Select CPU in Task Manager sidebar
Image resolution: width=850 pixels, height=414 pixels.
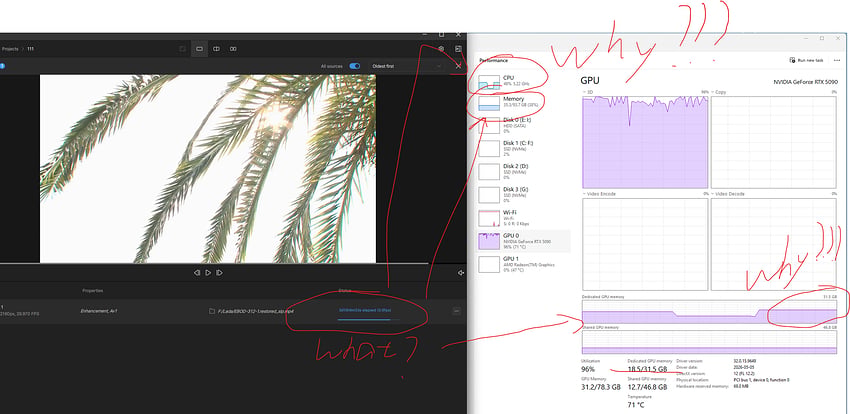(x=523, y=81)
